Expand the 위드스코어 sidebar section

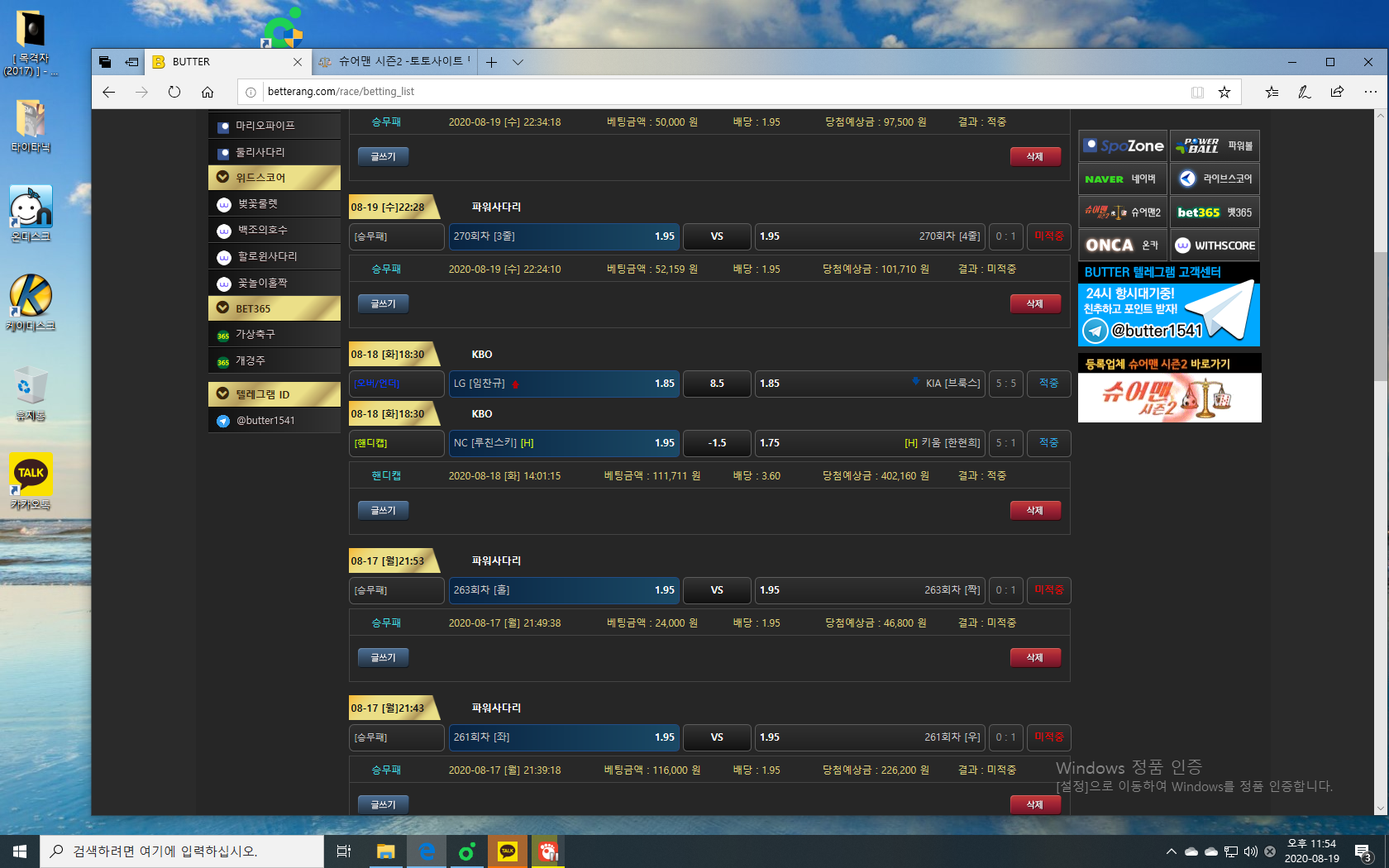tap(274, 178)
